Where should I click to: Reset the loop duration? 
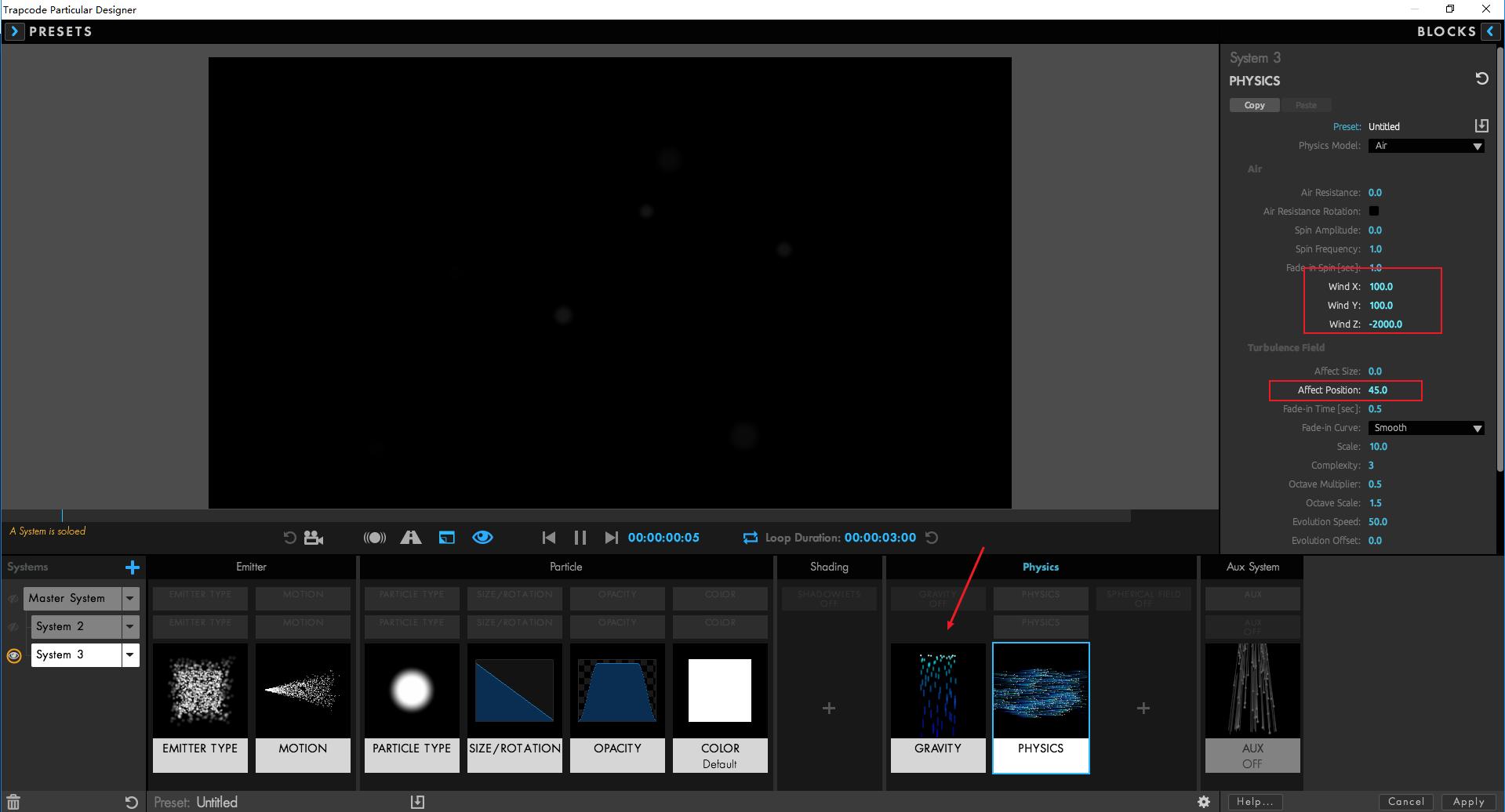(932, 538)
